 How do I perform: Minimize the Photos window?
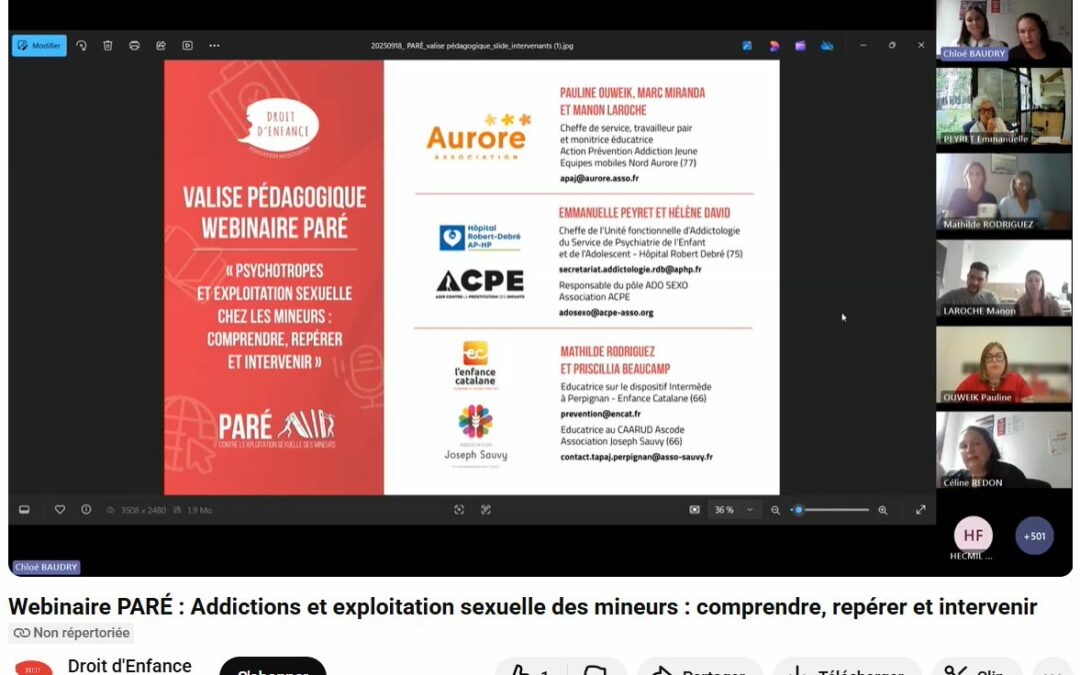[x=863, y=45]
